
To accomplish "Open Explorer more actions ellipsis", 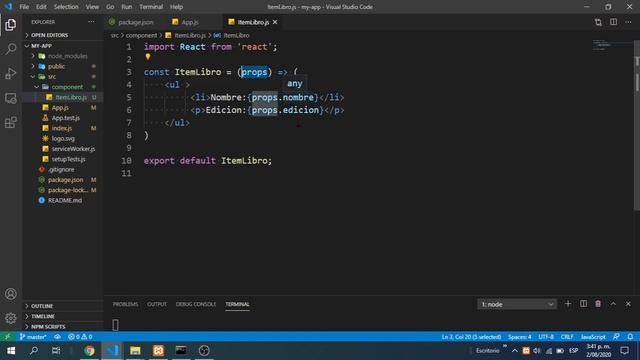I will coord(91,22).
